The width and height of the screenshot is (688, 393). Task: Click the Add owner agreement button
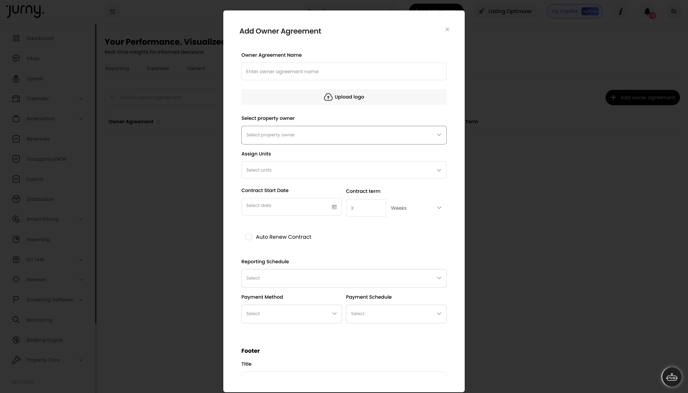(643, 97)
